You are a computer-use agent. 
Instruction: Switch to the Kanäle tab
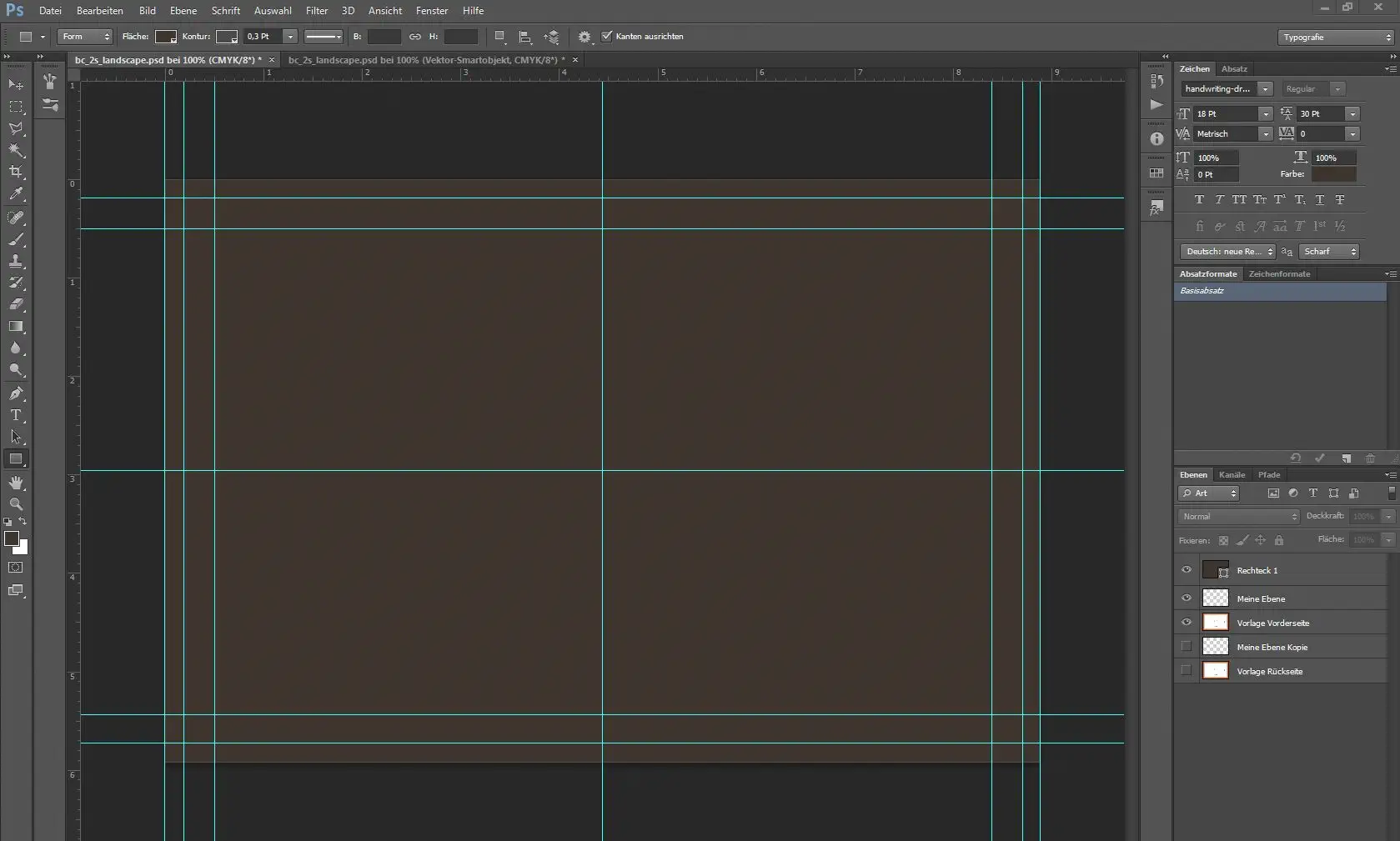coord(1232,475)
